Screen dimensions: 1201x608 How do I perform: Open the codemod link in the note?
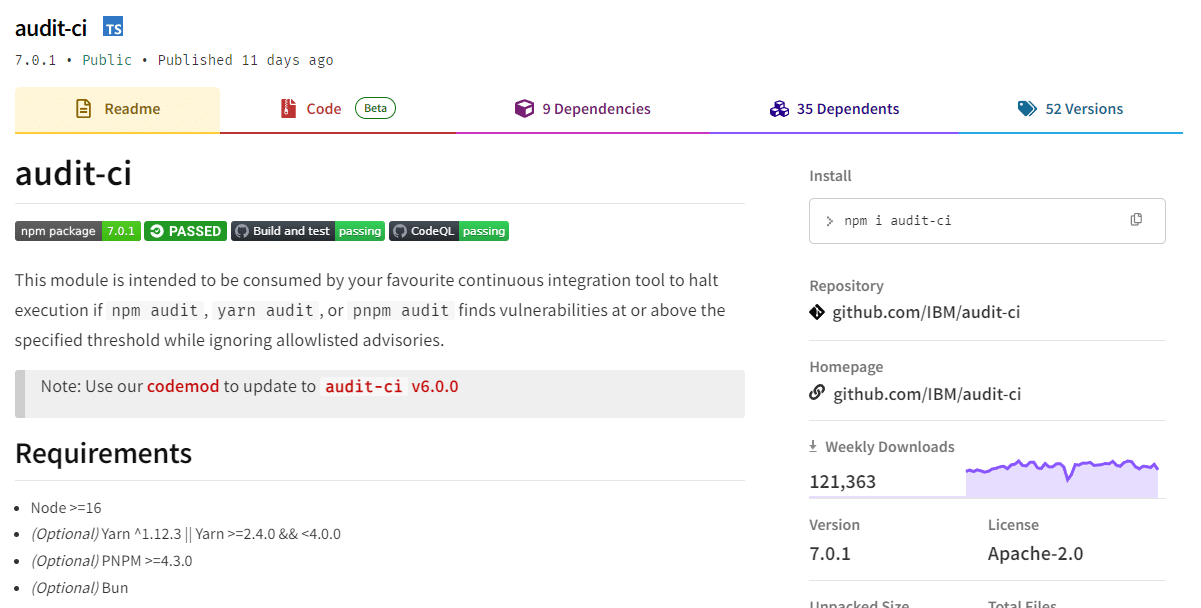click(x=183, y=387)
